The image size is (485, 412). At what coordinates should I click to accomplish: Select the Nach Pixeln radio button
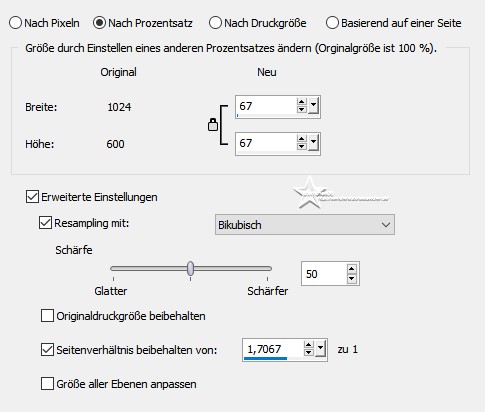click(x=15, y=23)
